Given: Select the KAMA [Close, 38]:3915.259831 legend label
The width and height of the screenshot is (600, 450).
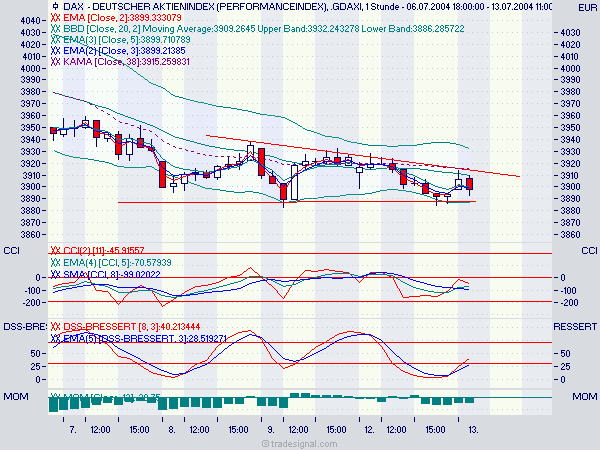Looking at the screenshot, I should (x=126, y=62).
